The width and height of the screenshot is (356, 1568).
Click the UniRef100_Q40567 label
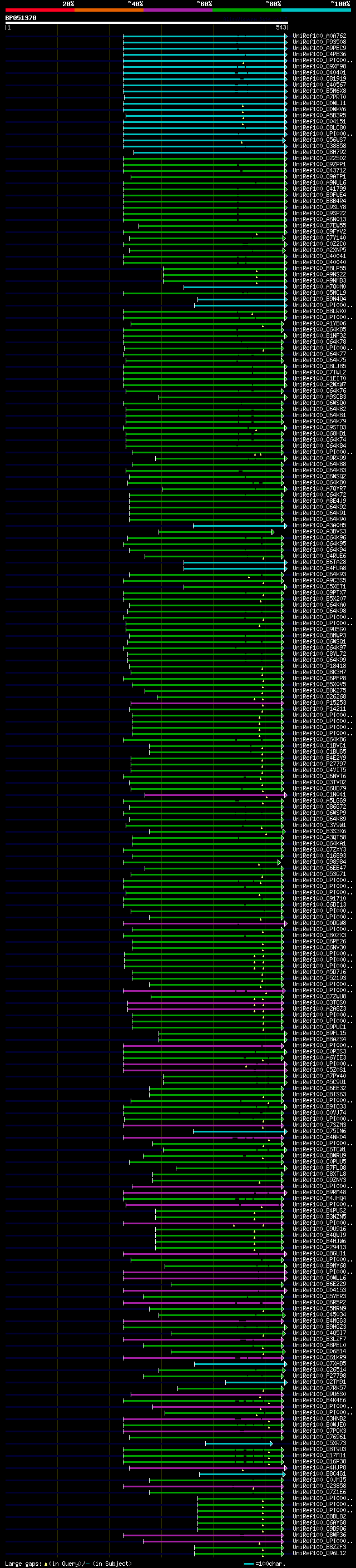tap(319, 85)
